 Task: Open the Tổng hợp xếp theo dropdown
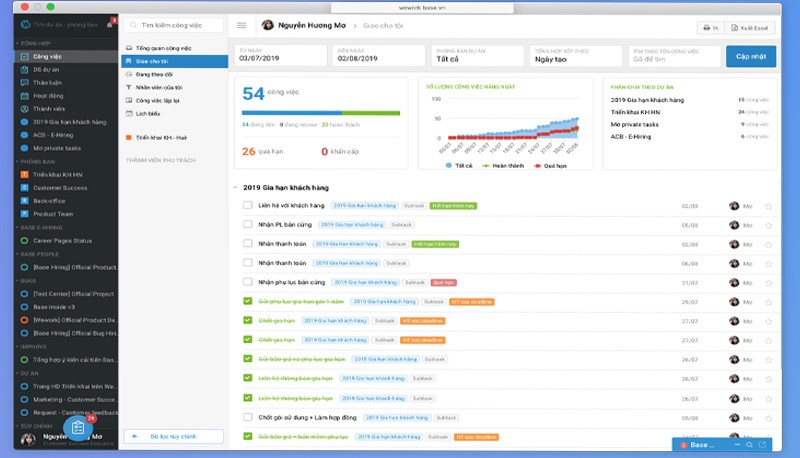(x=576, y=56)
